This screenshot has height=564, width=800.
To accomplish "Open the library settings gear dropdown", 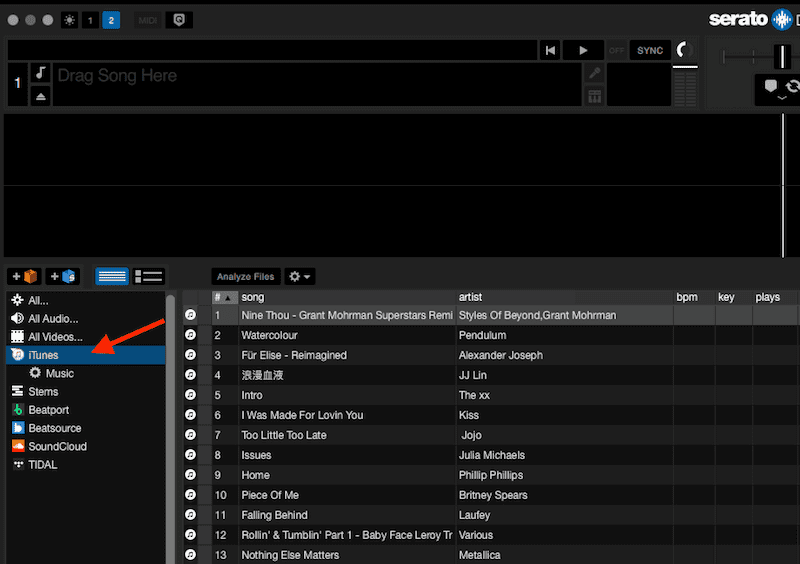I will coord(299,277).
